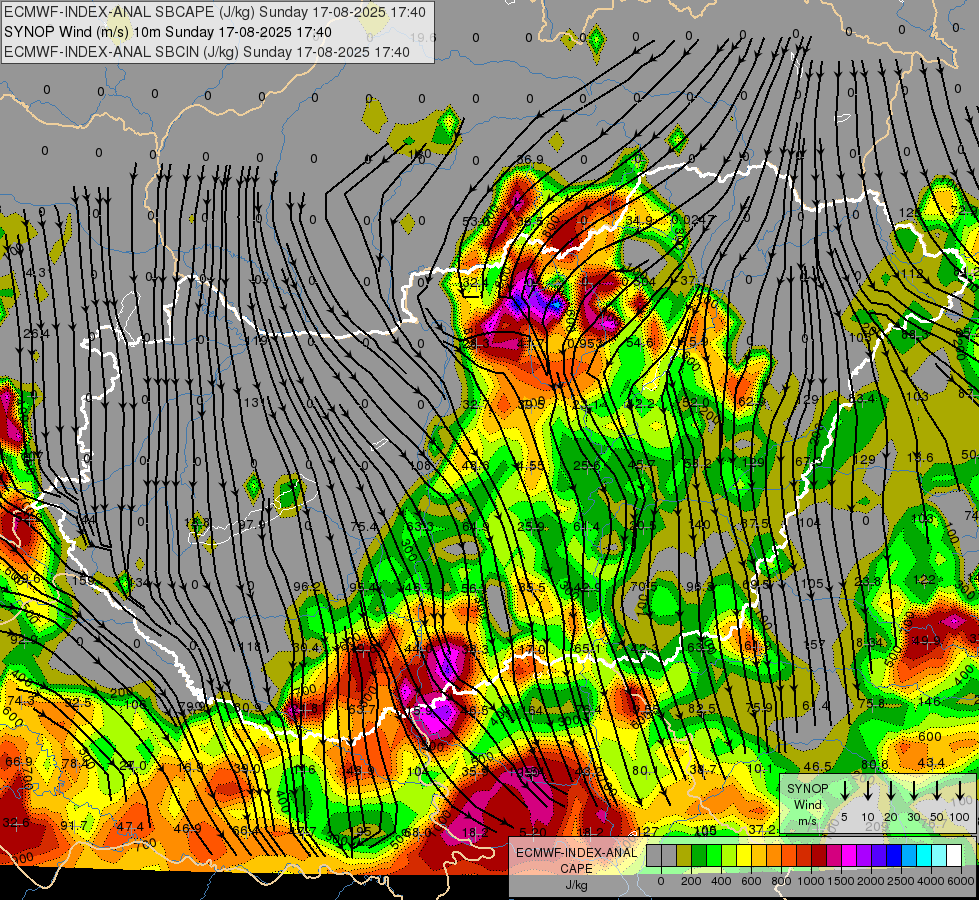Screen dimensions: 979x900
Task: Click the 'J/kg' unit label in the legend
Action: [576, 885]
